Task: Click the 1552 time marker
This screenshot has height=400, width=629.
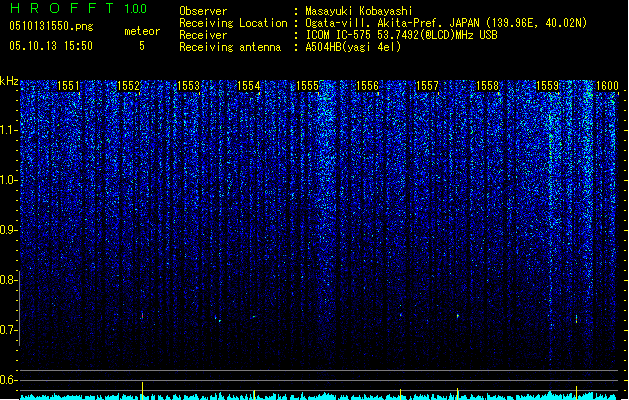Action: [128, 86]
